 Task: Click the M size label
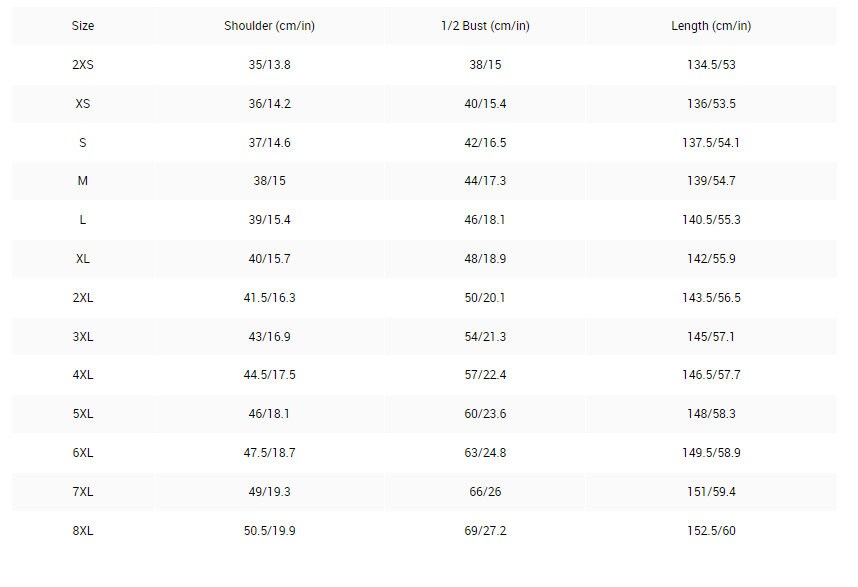(x=83, y=181)
